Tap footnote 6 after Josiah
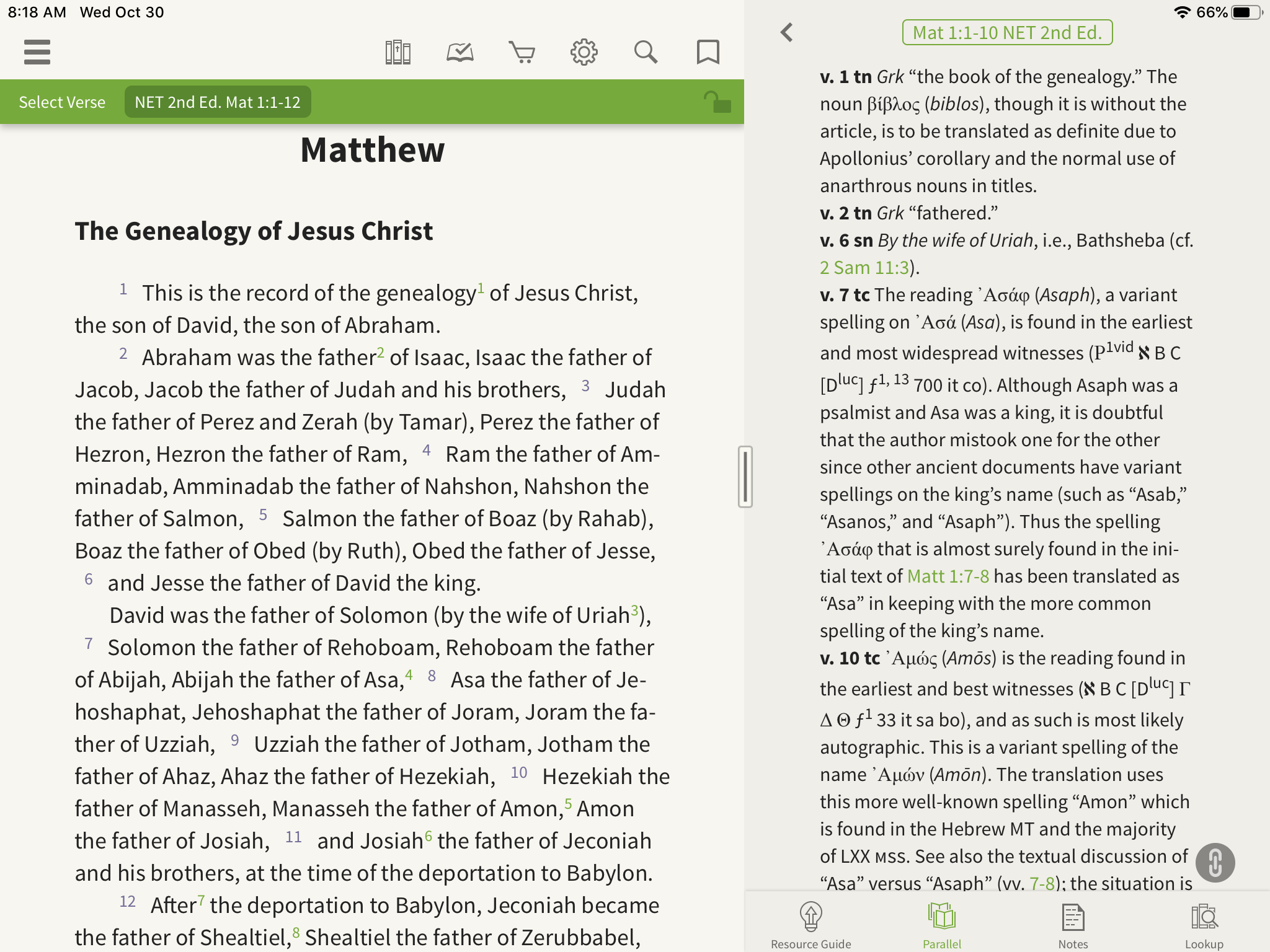 [x=428, y=835]
